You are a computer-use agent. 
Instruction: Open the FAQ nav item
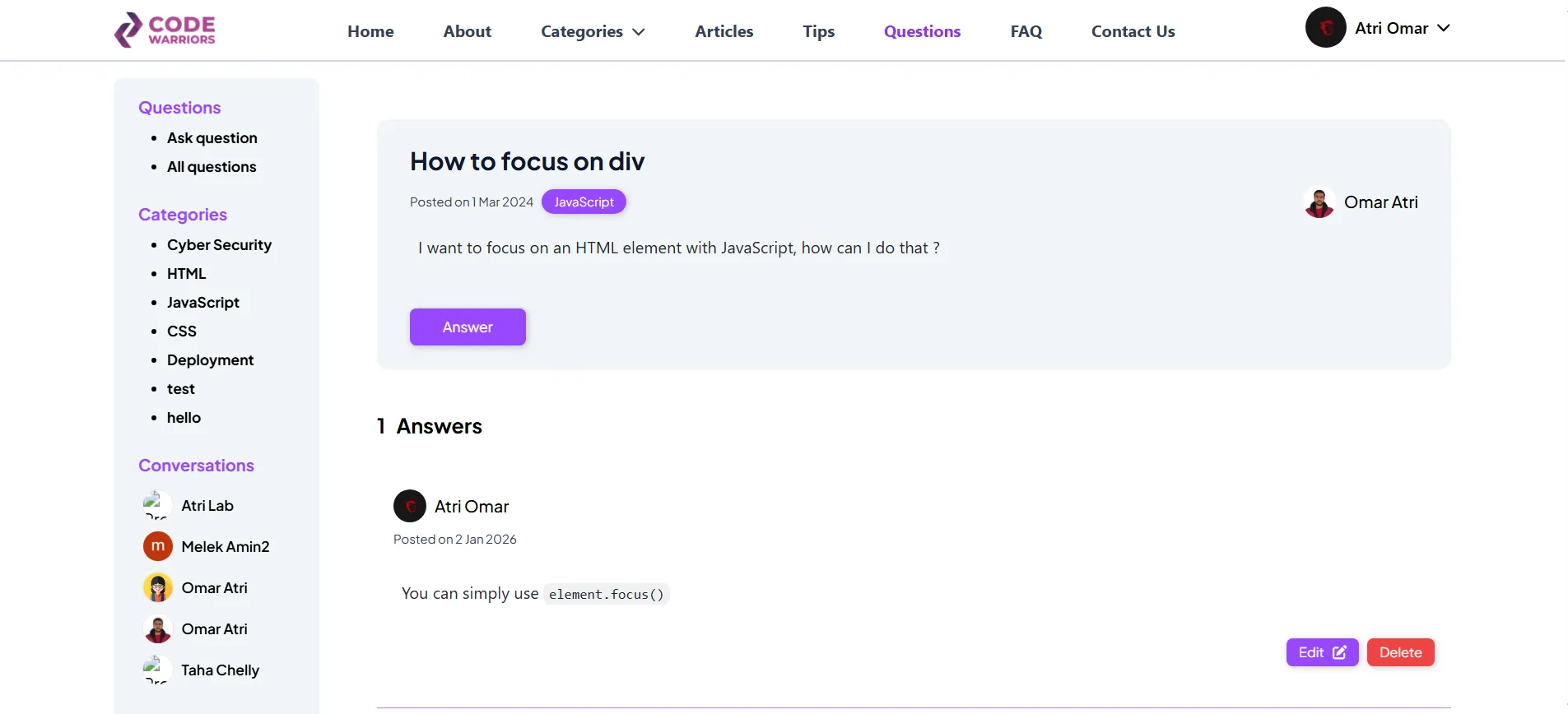[x=1026, y=31]
